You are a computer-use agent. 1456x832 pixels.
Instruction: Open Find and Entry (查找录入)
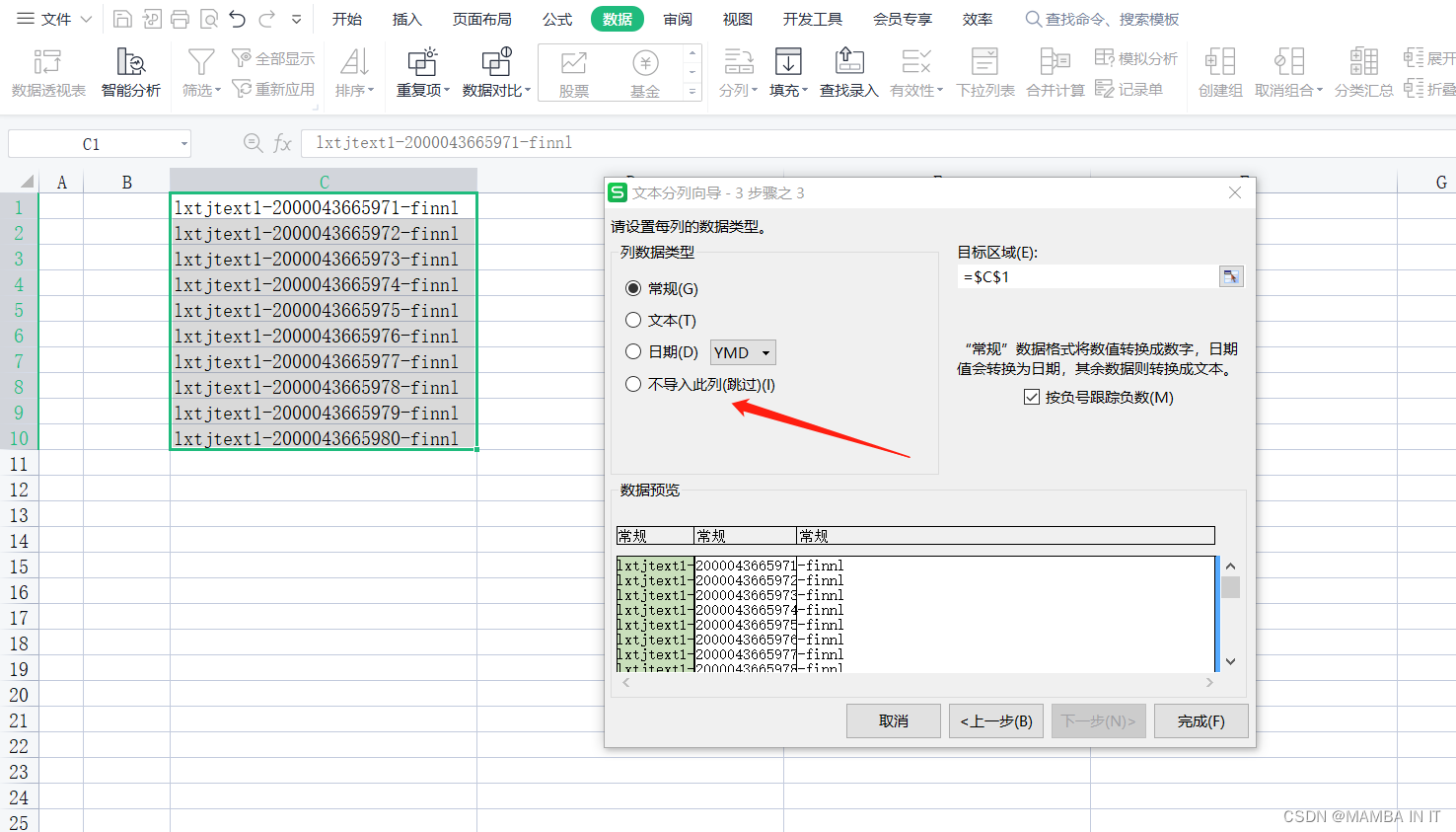click(x=848, y=73)
